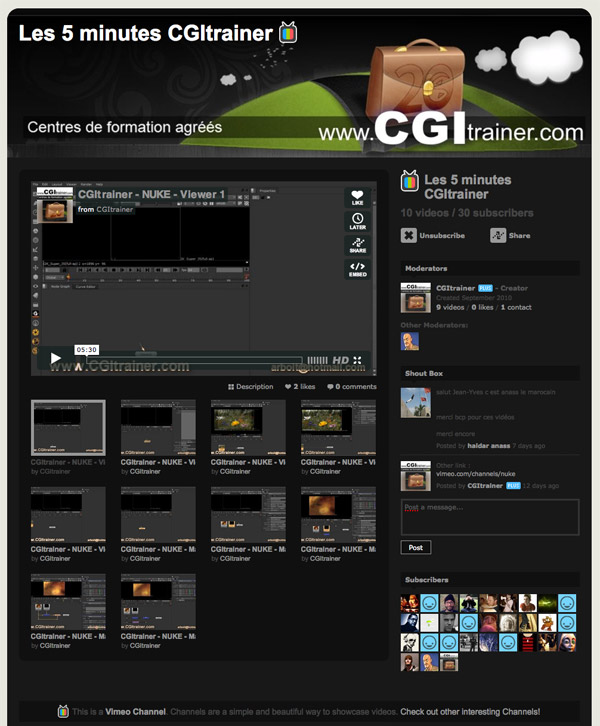Open the green glow subscriber avatar
This screenshot has width=600, height=726.
coord(547,603)
